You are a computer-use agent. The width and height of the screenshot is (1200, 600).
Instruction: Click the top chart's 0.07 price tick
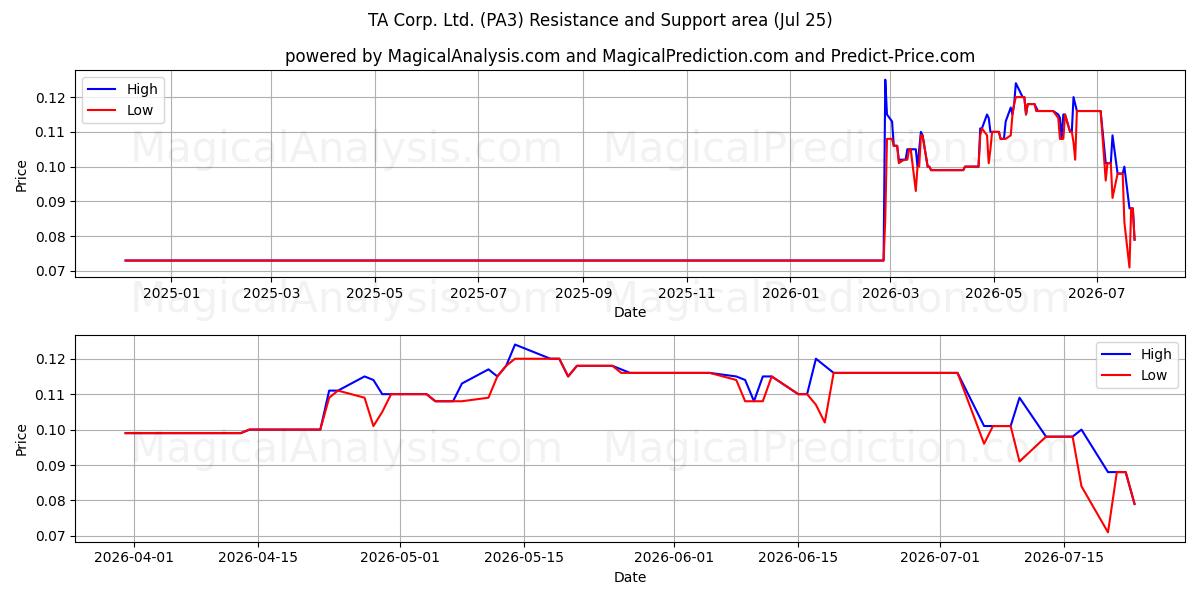[52, 271]
